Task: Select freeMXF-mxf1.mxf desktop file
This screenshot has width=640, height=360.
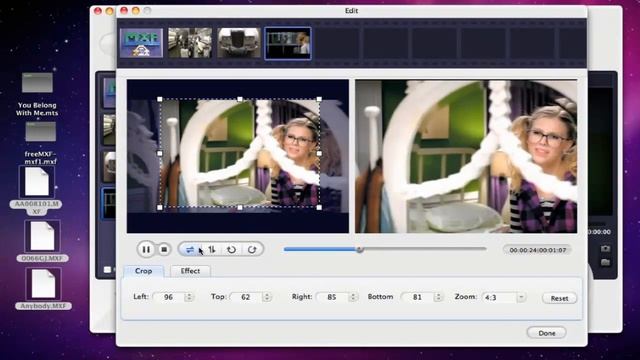Action: pos(40,144)
